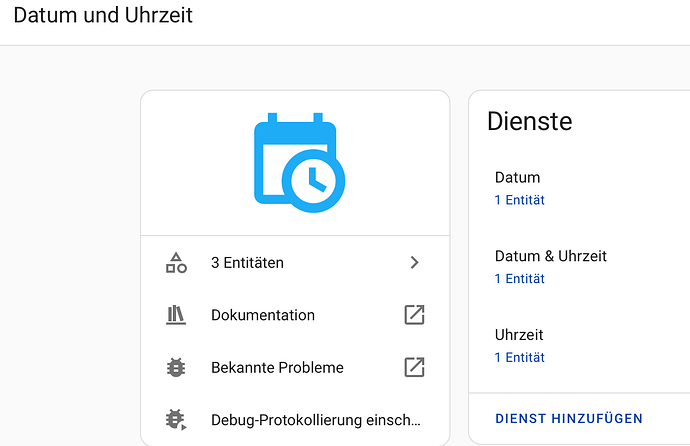Enable Debug-Protokollierung from the list

[315, 420]
